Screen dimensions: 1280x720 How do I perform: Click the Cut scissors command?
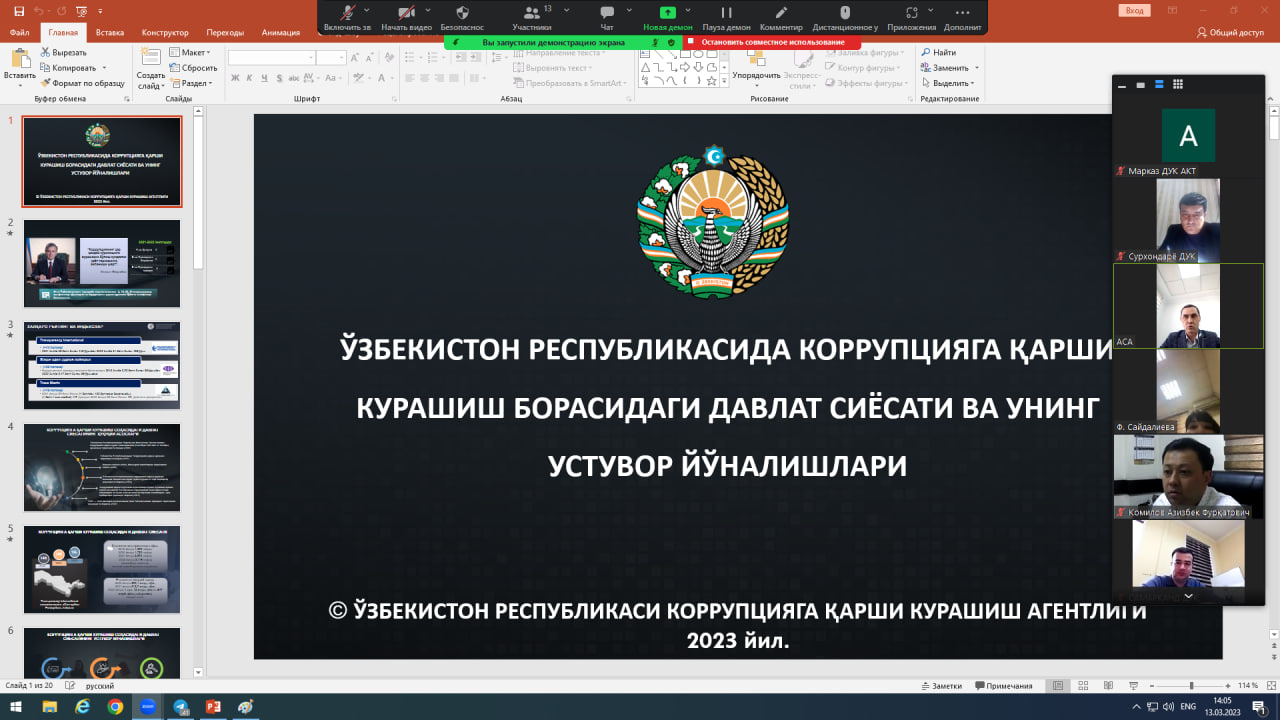(63, 52)
